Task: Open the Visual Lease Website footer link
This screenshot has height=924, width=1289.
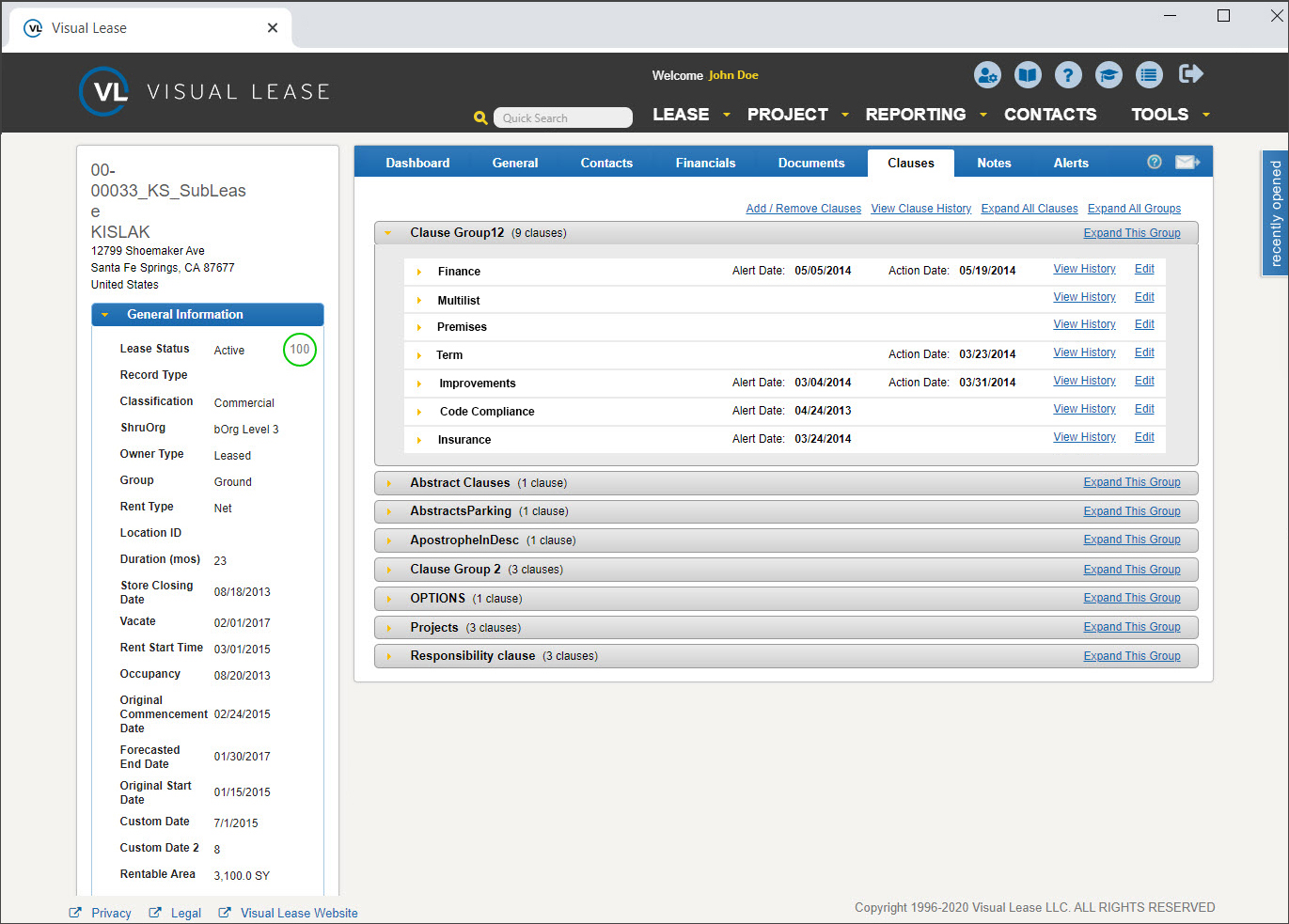Action: click(299, 913)
